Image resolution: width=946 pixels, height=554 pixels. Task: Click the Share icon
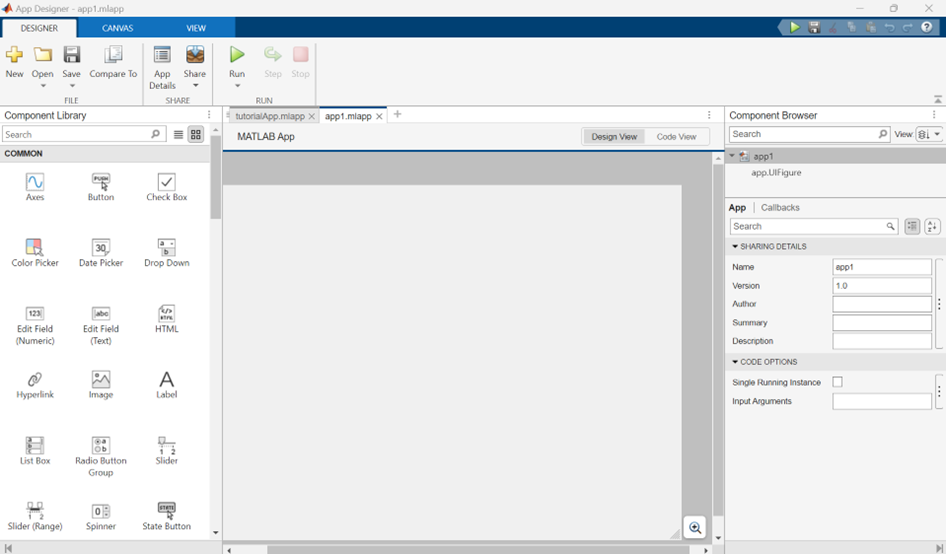(195, 55)
